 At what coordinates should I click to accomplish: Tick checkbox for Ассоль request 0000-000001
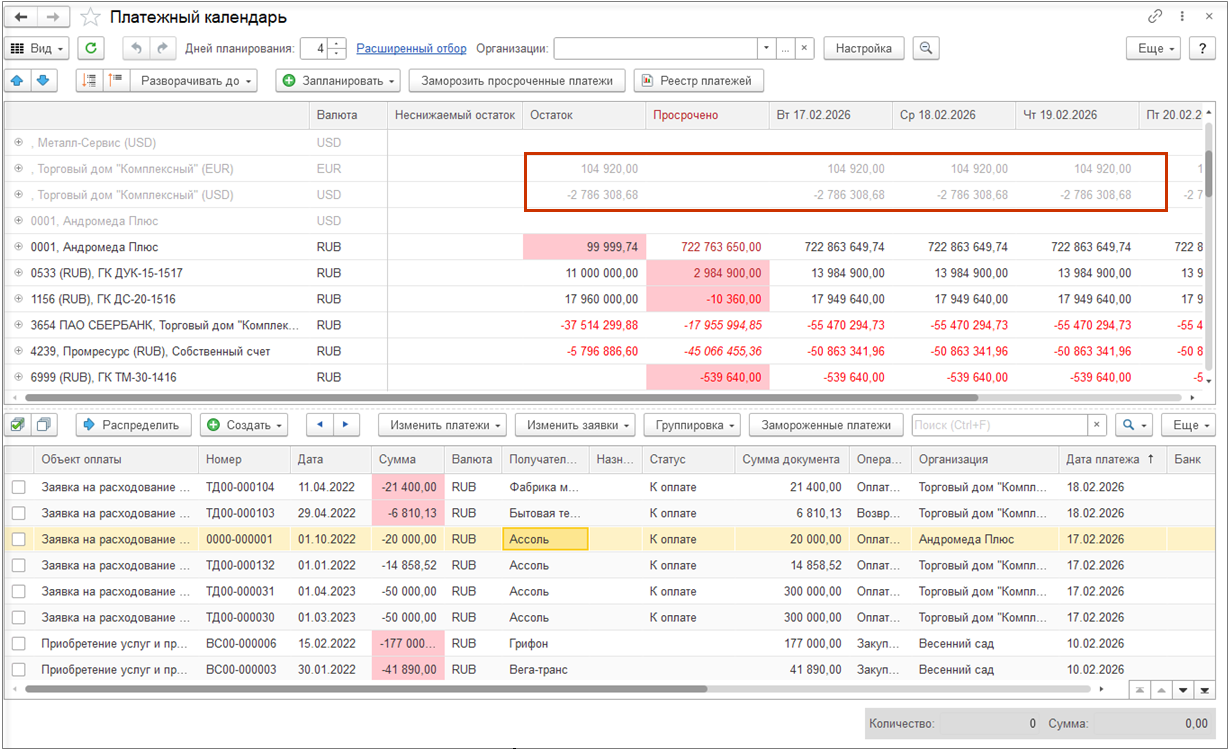tap(19, 539)
